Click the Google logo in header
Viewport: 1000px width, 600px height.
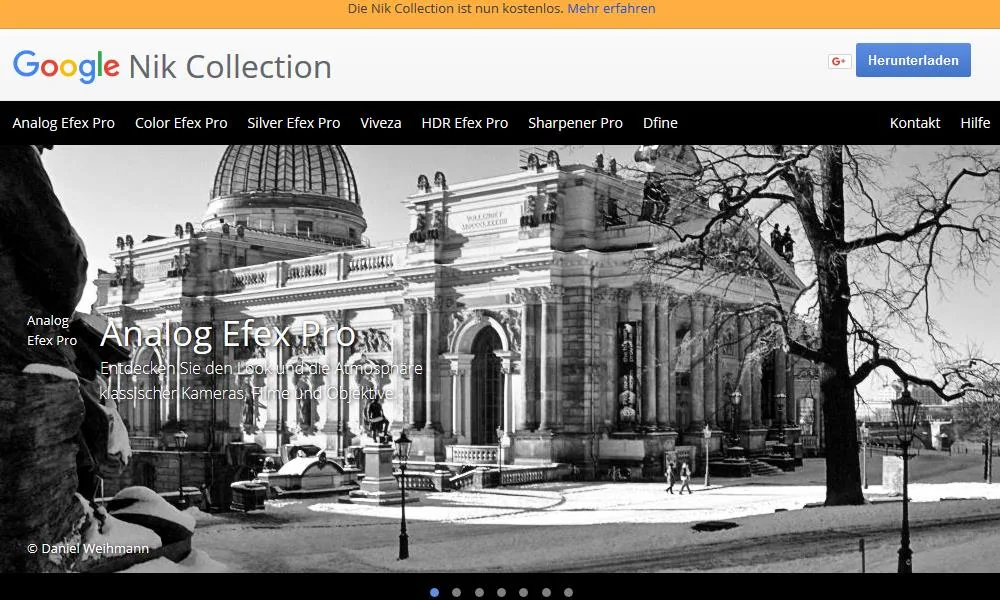pos(66,66)
